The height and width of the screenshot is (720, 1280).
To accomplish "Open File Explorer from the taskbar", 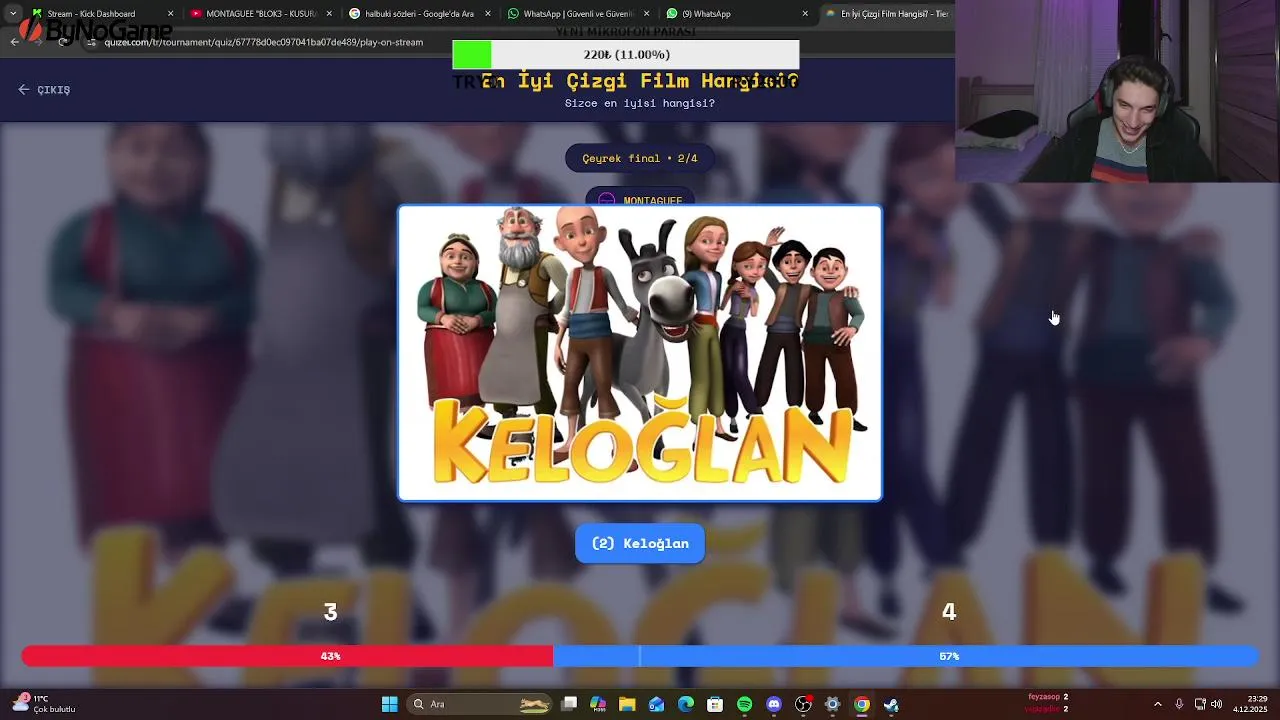I will 627,704.
